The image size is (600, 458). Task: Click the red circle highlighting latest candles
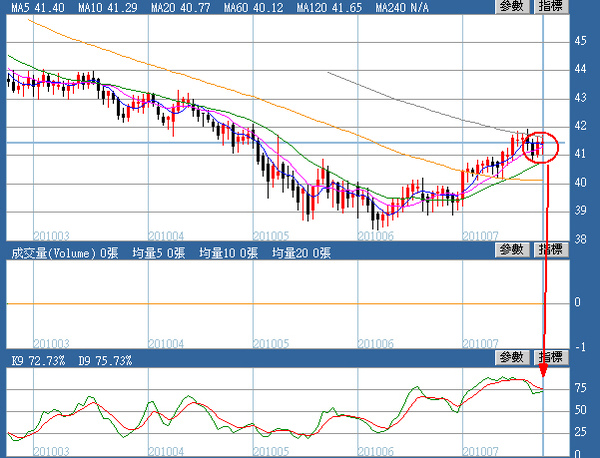(540, 147)
